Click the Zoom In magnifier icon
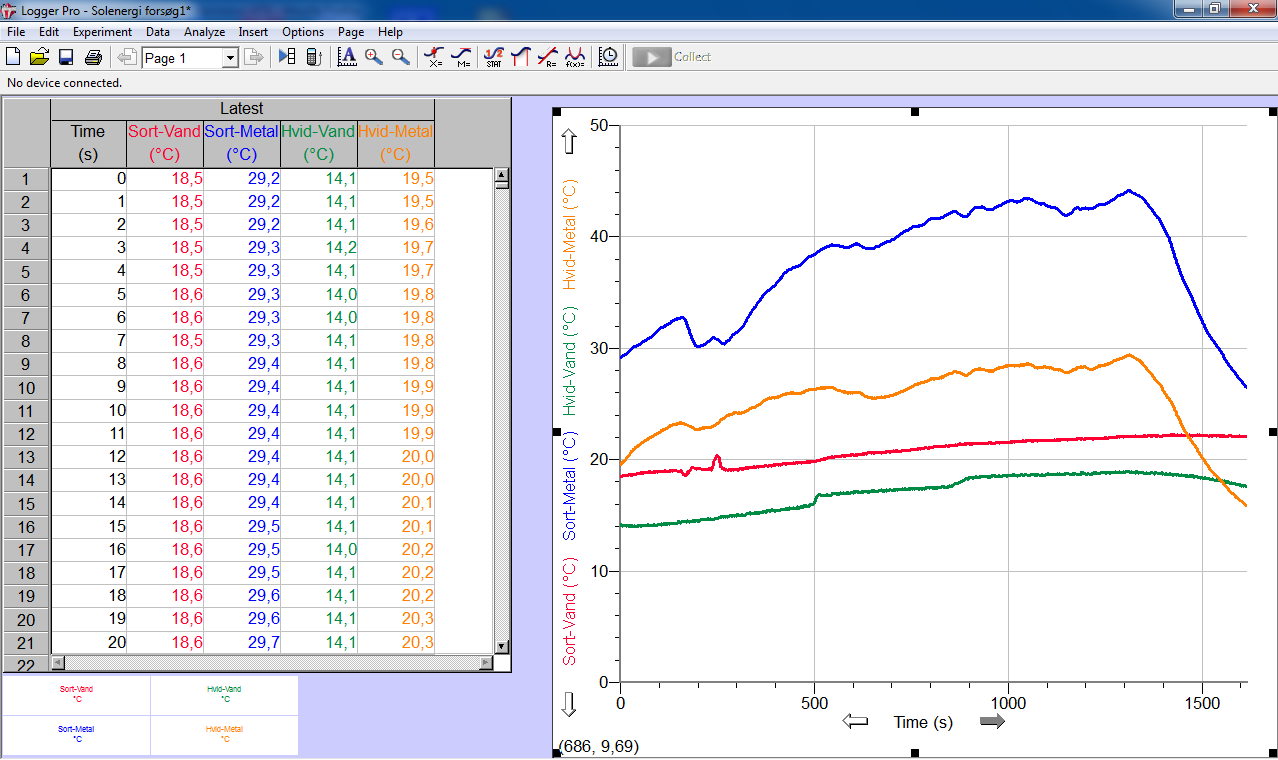1278x760 pixels. (x=374, y=57)
